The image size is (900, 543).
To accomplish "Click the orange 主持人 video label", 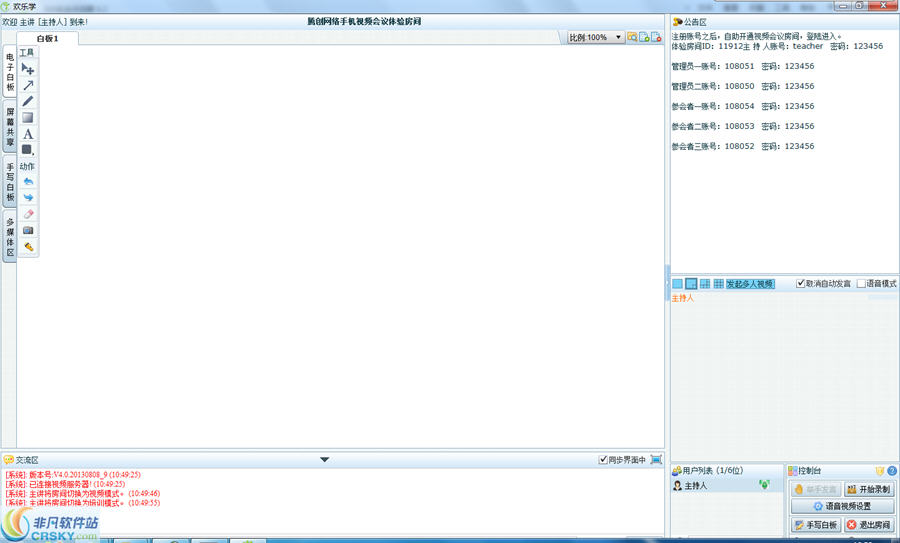I will click(682, 298).
